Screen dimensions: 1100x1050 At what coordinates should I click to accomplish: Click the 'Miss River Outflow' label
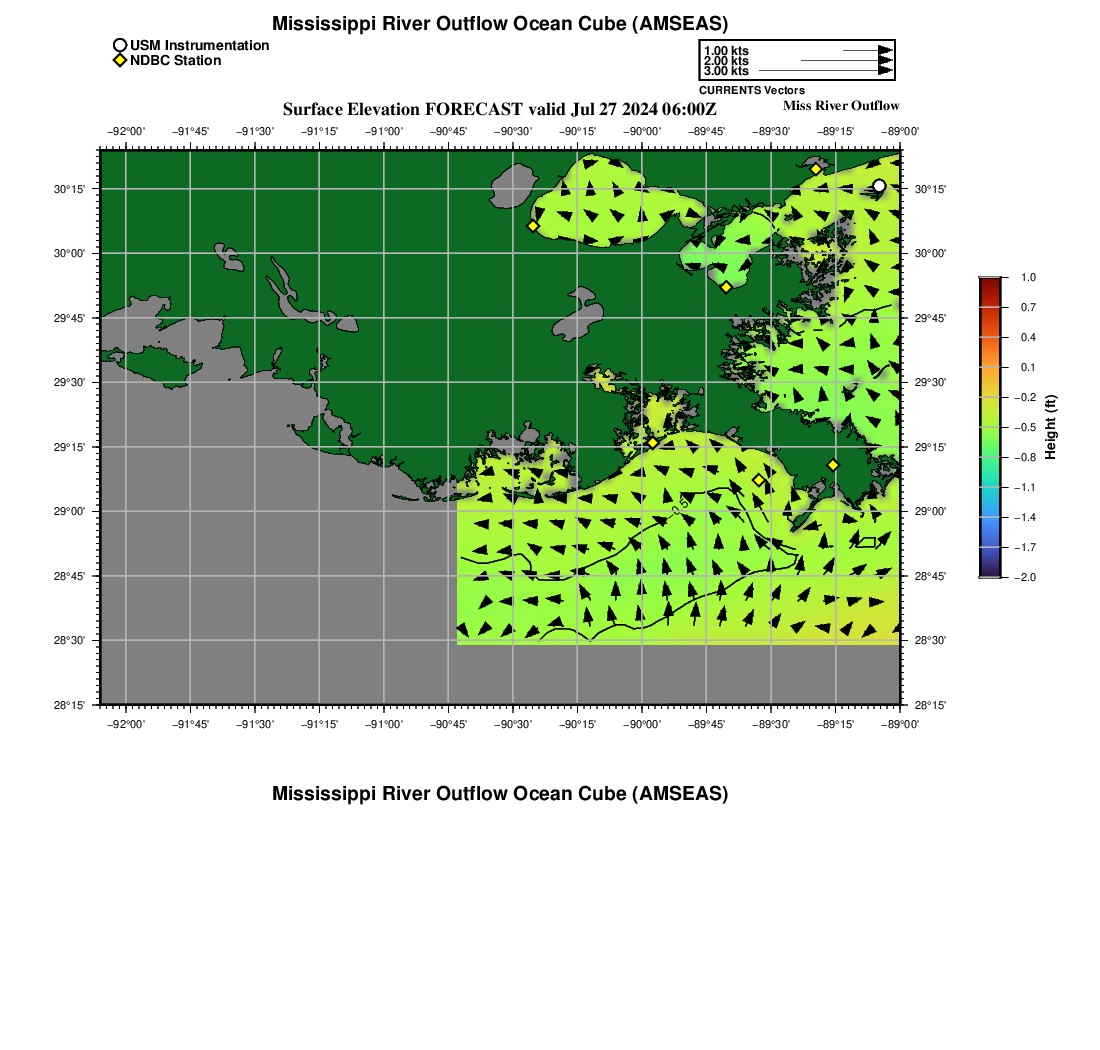click(x=840, y=106)
